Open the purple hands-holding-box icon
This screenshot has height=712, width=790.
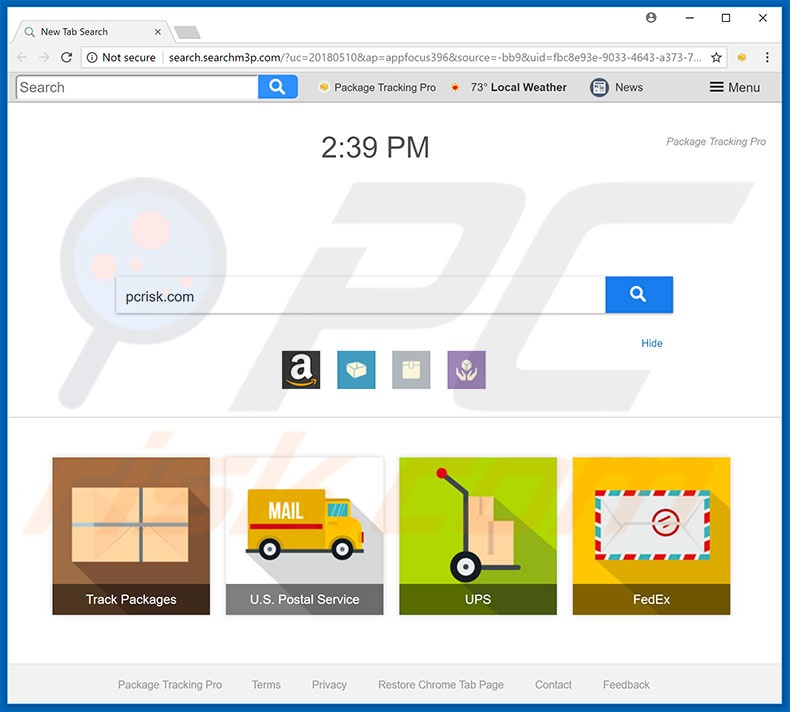[467, 370]
